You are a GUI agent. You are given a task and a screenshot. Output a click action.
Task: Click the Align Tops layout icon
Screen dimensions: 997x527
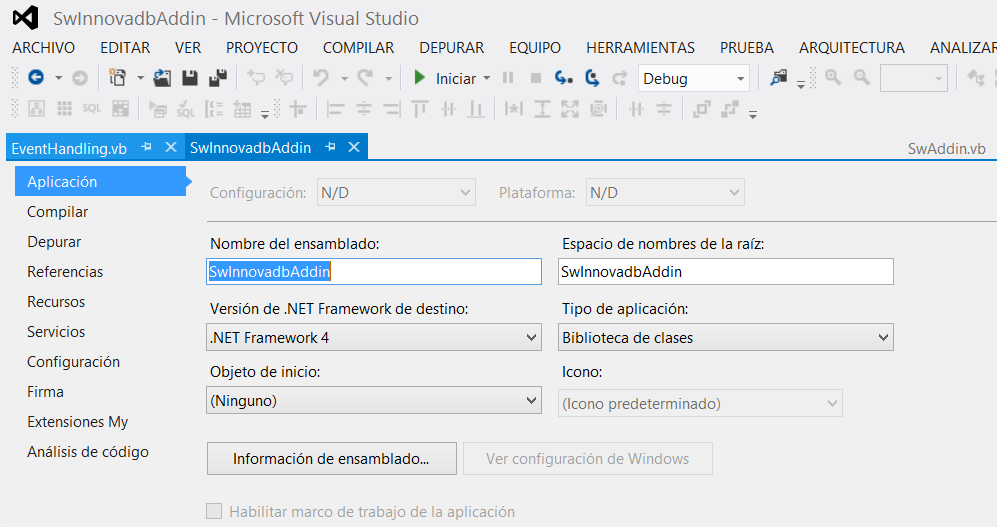[420, 109]
